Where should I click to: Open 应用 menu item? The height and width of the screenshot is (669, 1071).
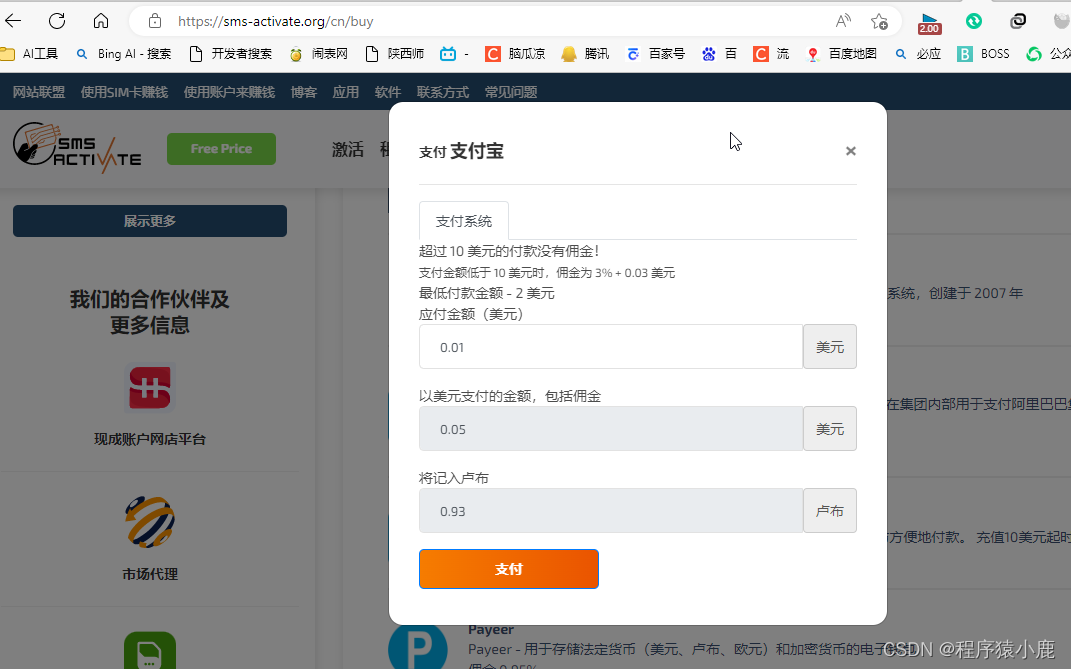point(346,92)
